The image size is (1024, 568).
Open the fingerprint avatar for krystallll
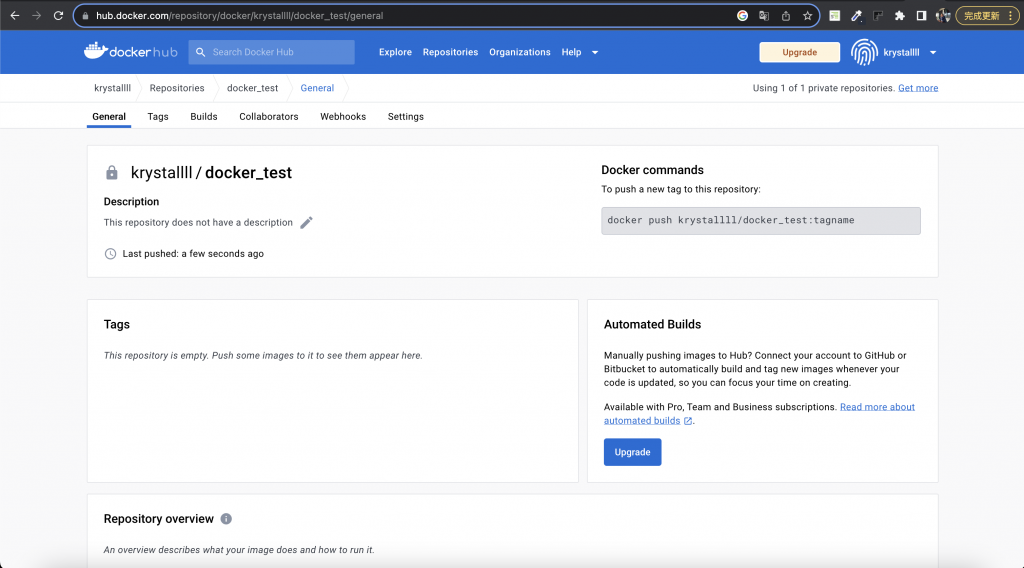(864, 52)
